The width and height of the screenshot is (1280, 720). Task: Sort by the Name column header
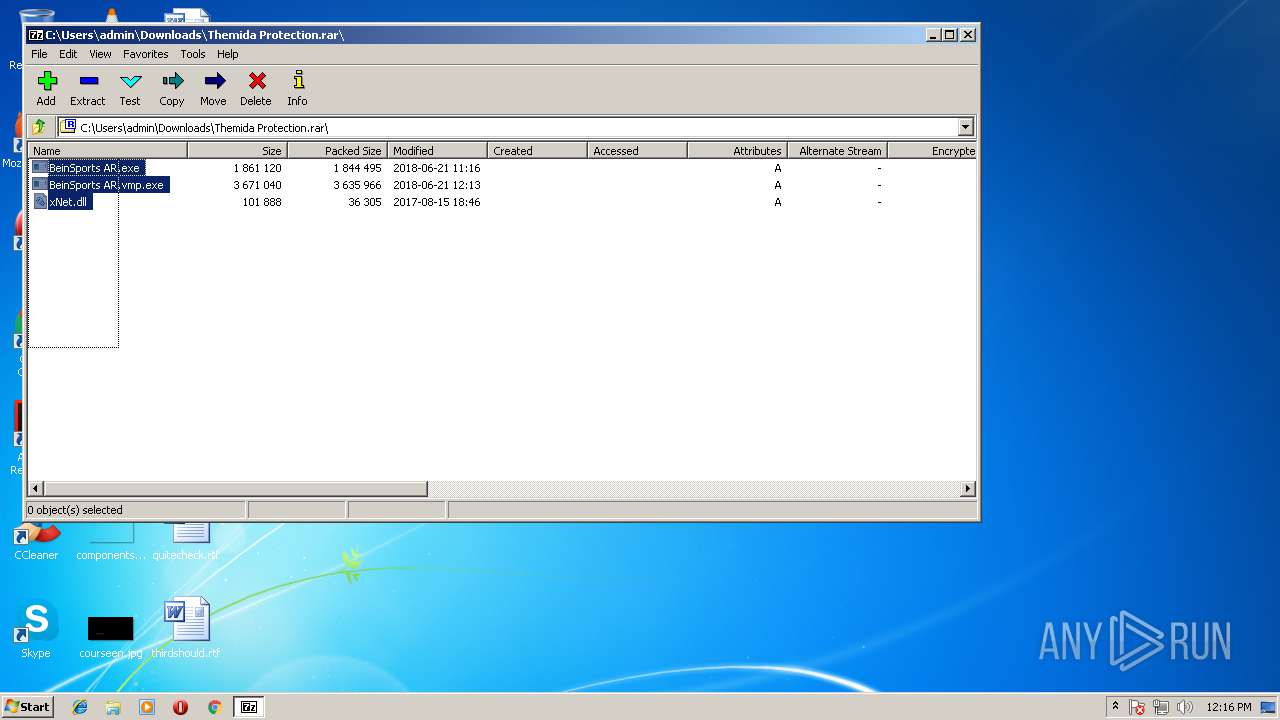[x=108, y=151]
